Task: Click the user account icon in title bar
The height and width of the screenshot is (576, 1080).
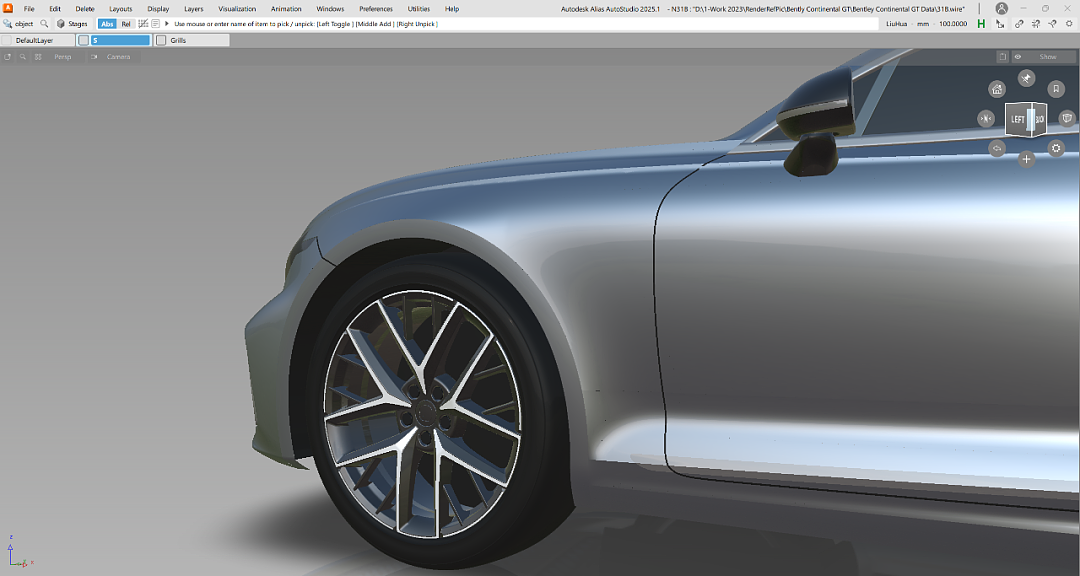Action: (x=1001, y=8)
